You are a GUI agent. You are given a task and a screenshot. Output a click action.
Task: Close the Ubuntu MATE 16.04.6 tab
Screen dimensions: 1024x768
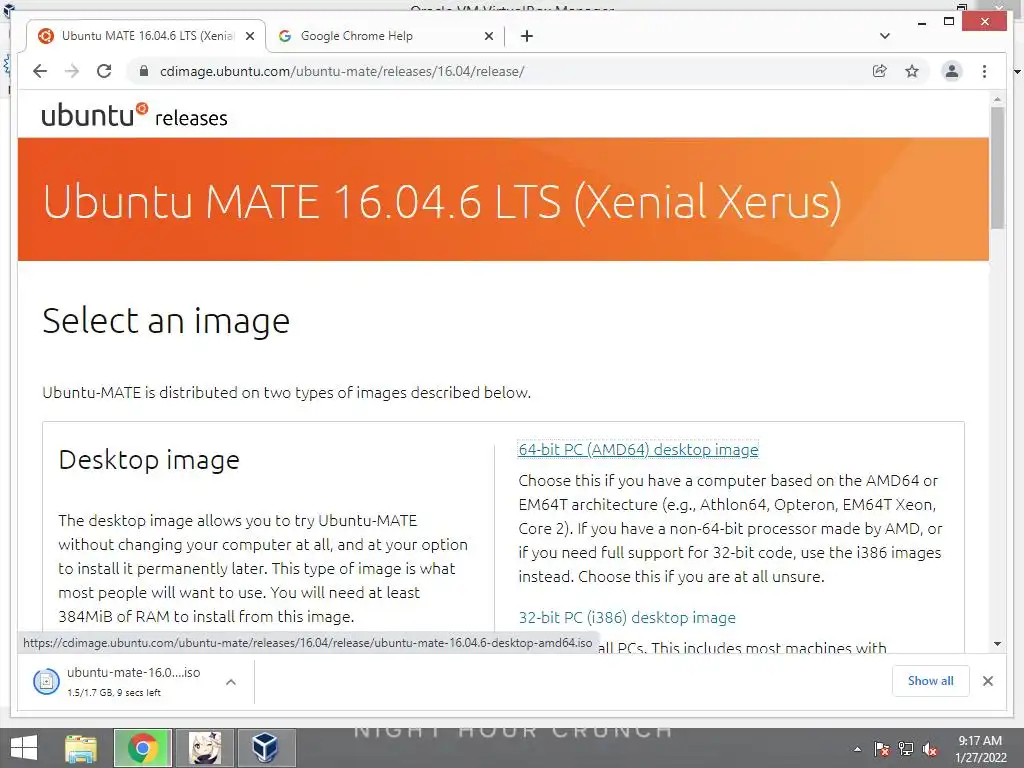pyautogui.click(x=249, y=36)
